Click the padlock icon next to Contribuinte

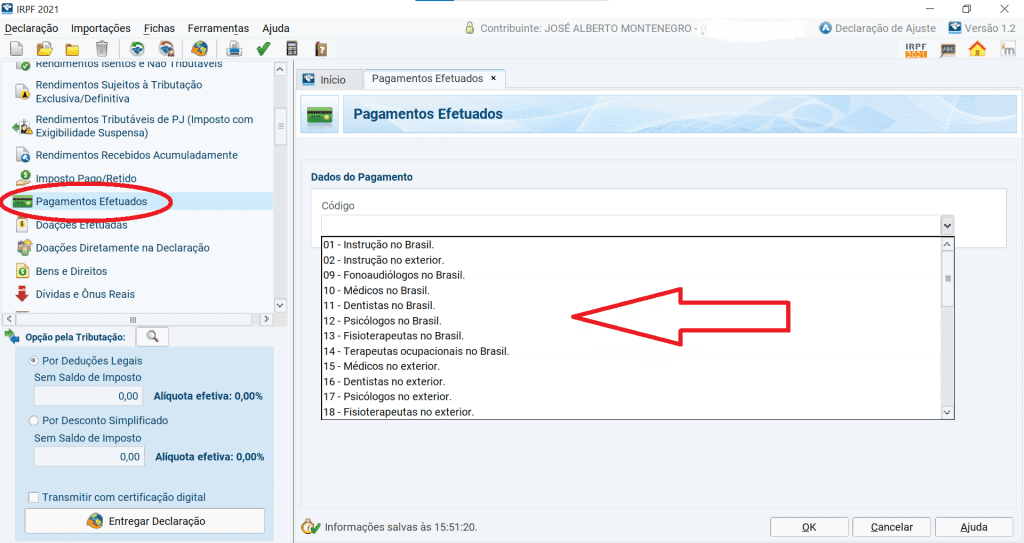pos(470,28)
